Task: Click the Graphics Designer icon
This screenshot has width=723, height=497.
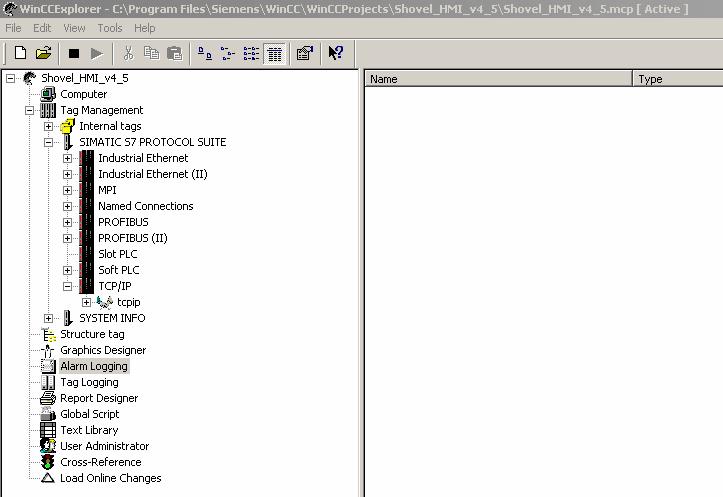Action: 48,350
